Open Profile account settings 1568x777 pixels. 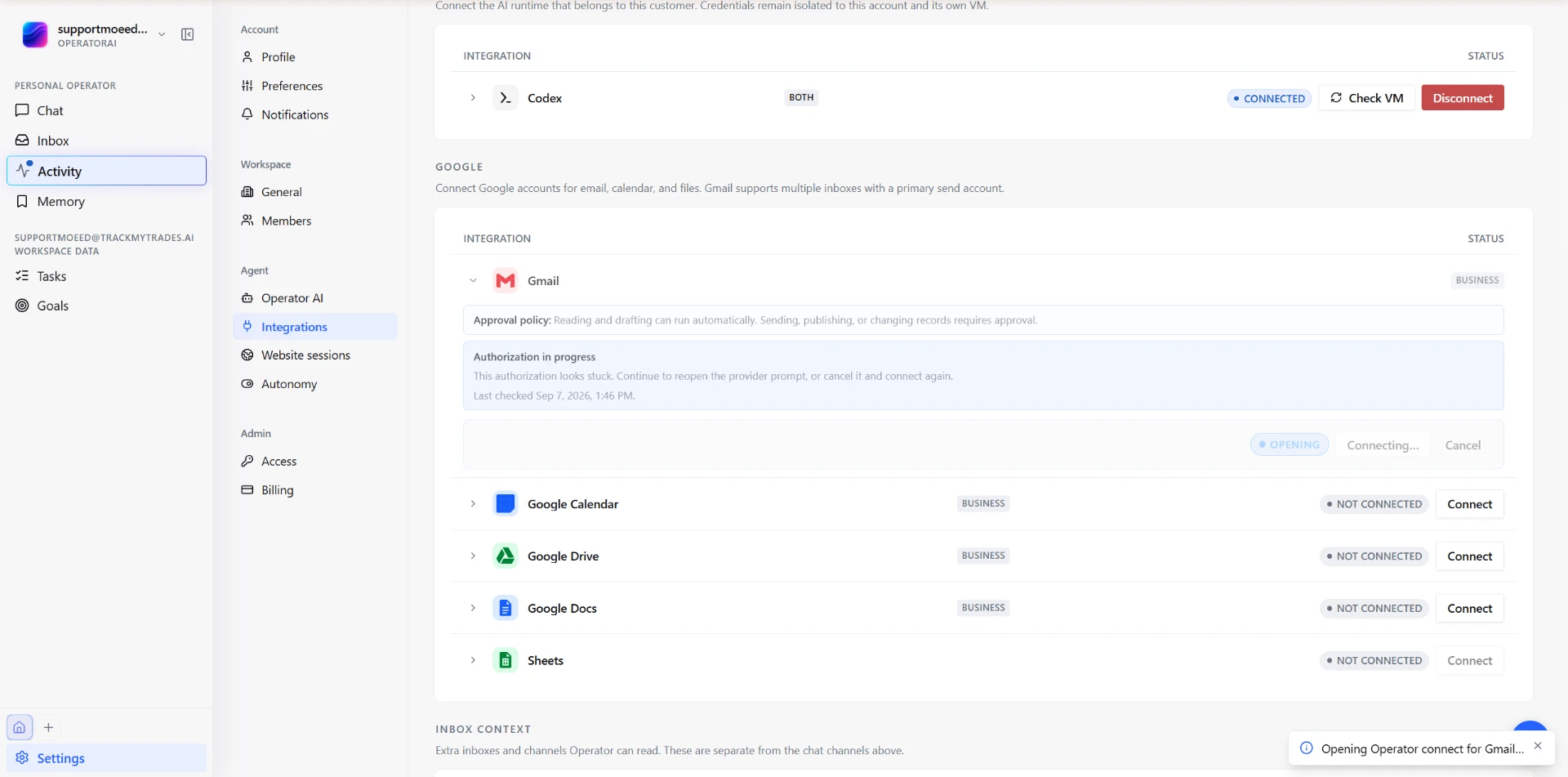click(315, 57)
